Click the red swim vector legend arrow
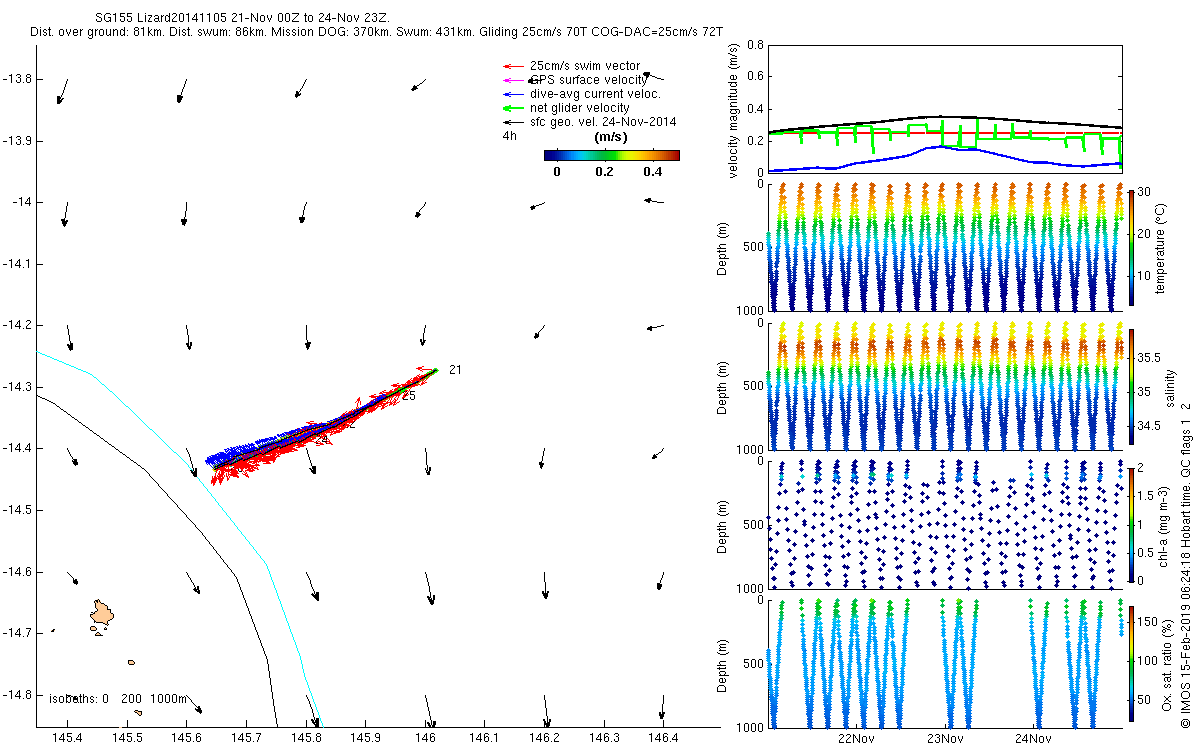This screenshot has width=1200, height=750. (x=513, y=66)
